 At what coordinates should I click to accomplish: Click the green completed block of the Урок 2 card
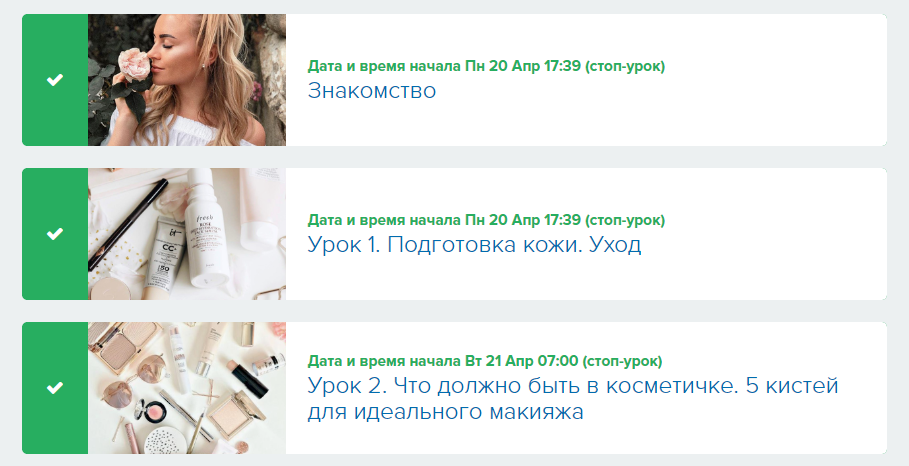[55, 388]
